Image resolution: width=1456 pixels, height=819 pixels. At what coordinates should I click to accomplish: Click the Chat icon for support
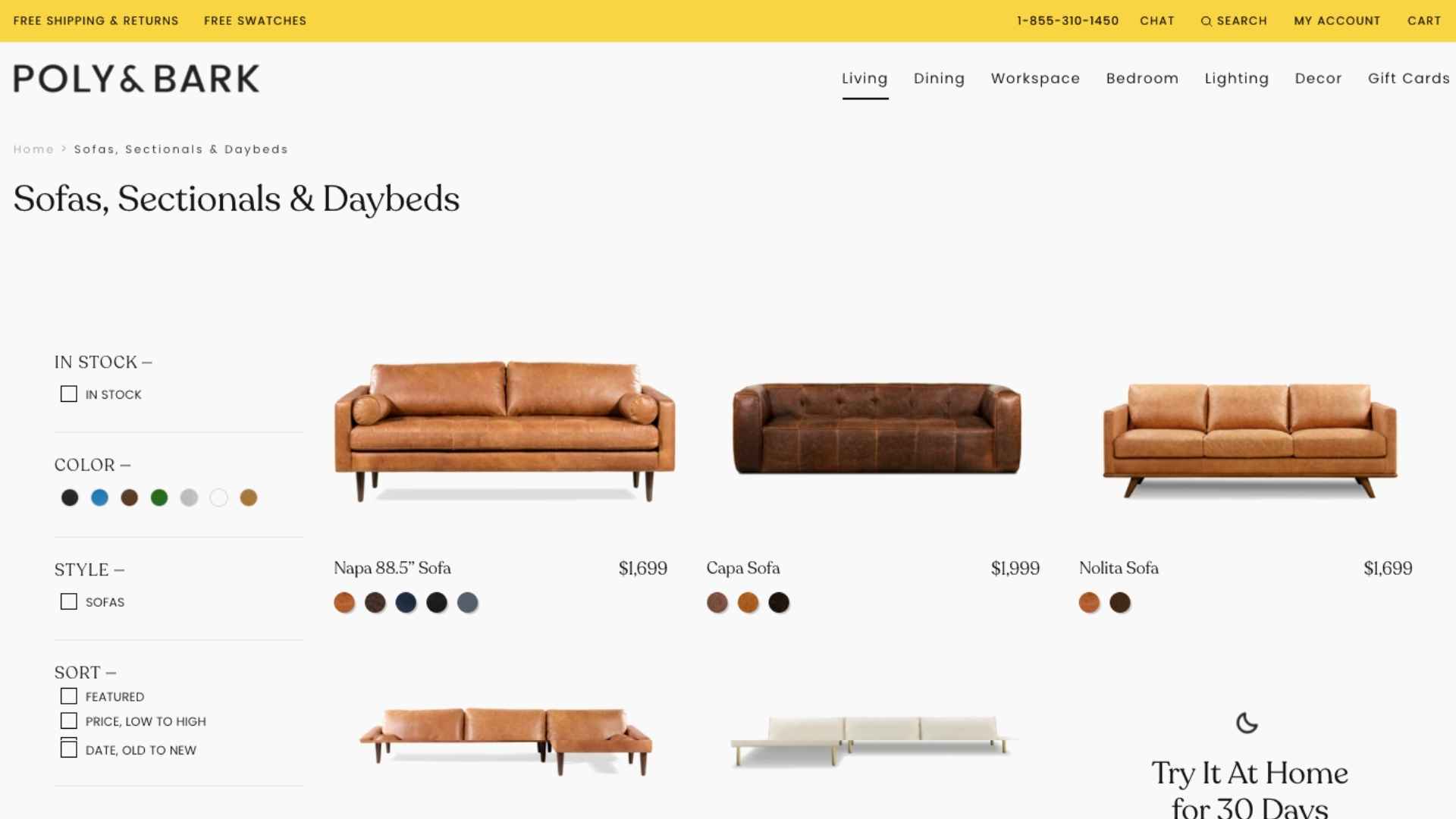click(x=1157, y=20)
